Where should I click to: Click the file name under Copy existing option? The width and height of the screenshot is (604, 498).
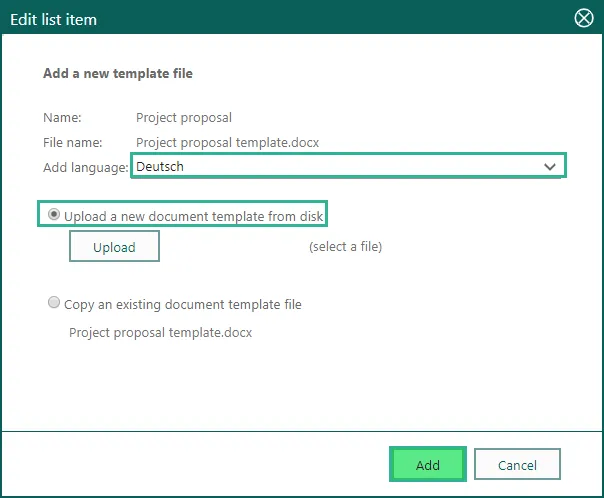pos(160,332)
